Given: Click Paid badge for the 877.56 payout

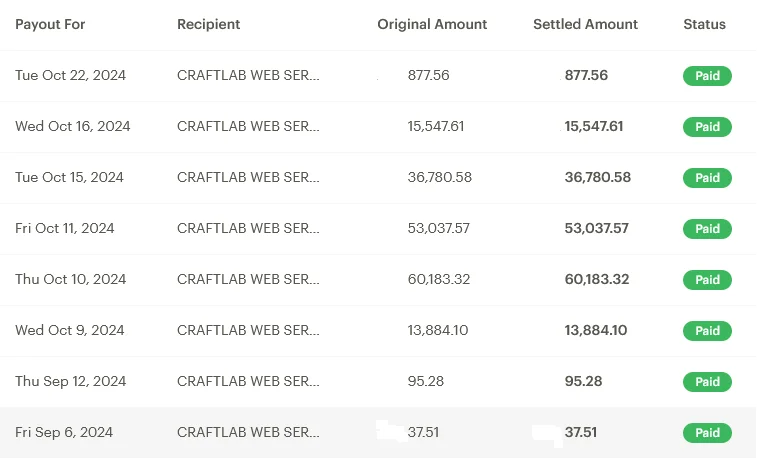Looking at the screenshot, I should click(x=707, y=76).
